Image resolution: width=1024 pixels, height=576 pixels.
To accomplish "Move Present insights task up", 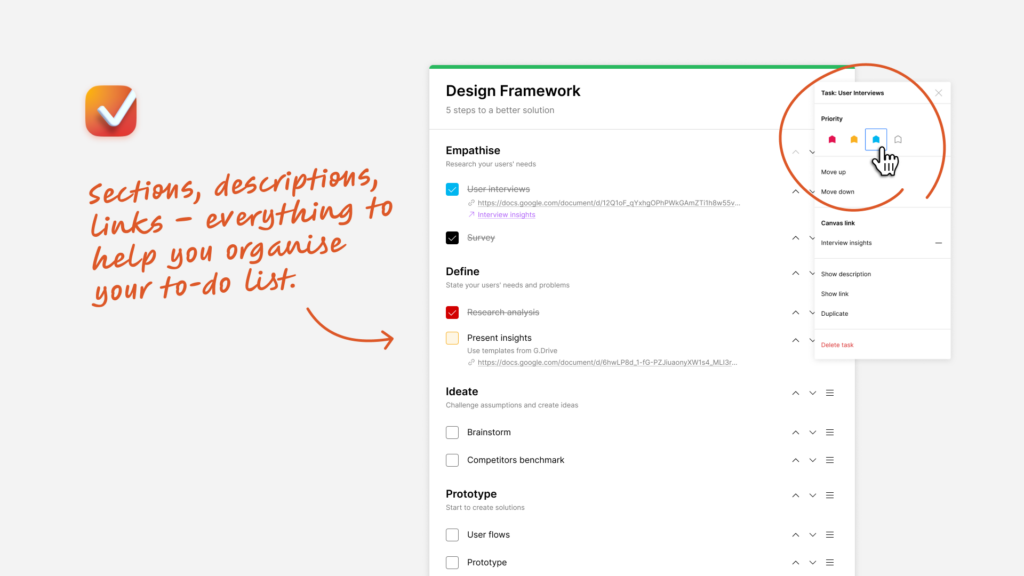I will [x=795, y=340].
